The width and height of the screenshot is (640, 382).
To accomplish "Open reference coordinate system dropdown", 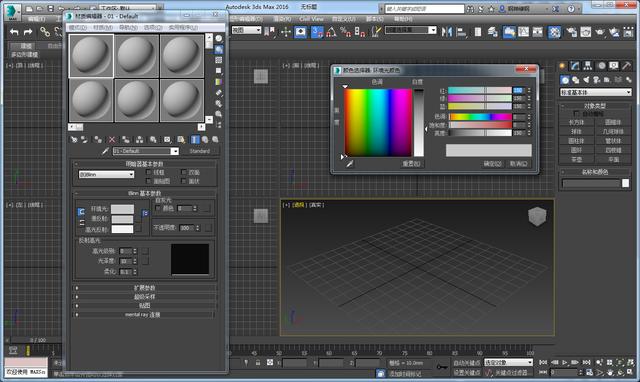I will point(247,30).
